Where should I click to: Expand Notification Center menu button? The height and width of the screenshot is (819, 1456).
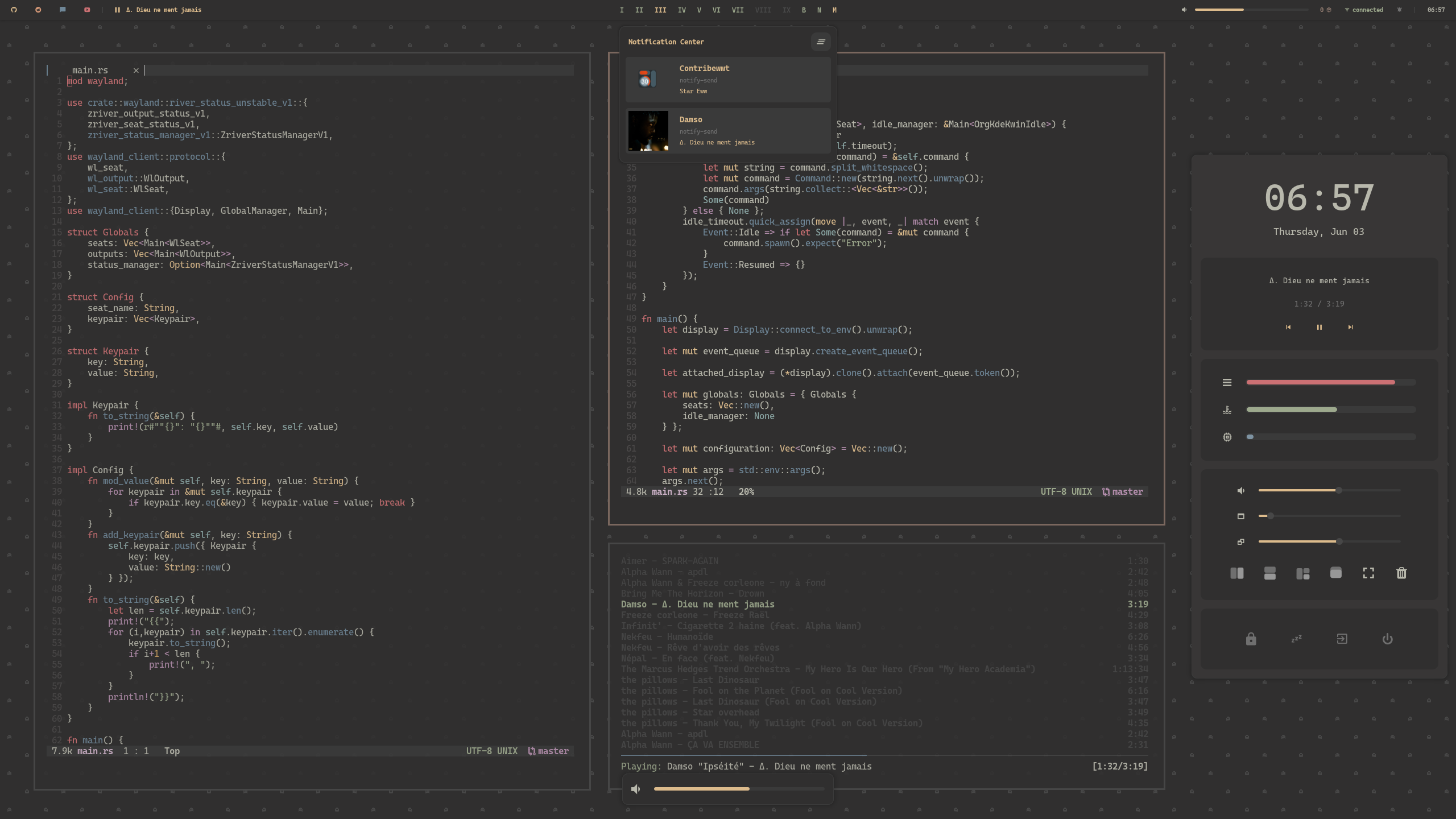tap(820, 42)
